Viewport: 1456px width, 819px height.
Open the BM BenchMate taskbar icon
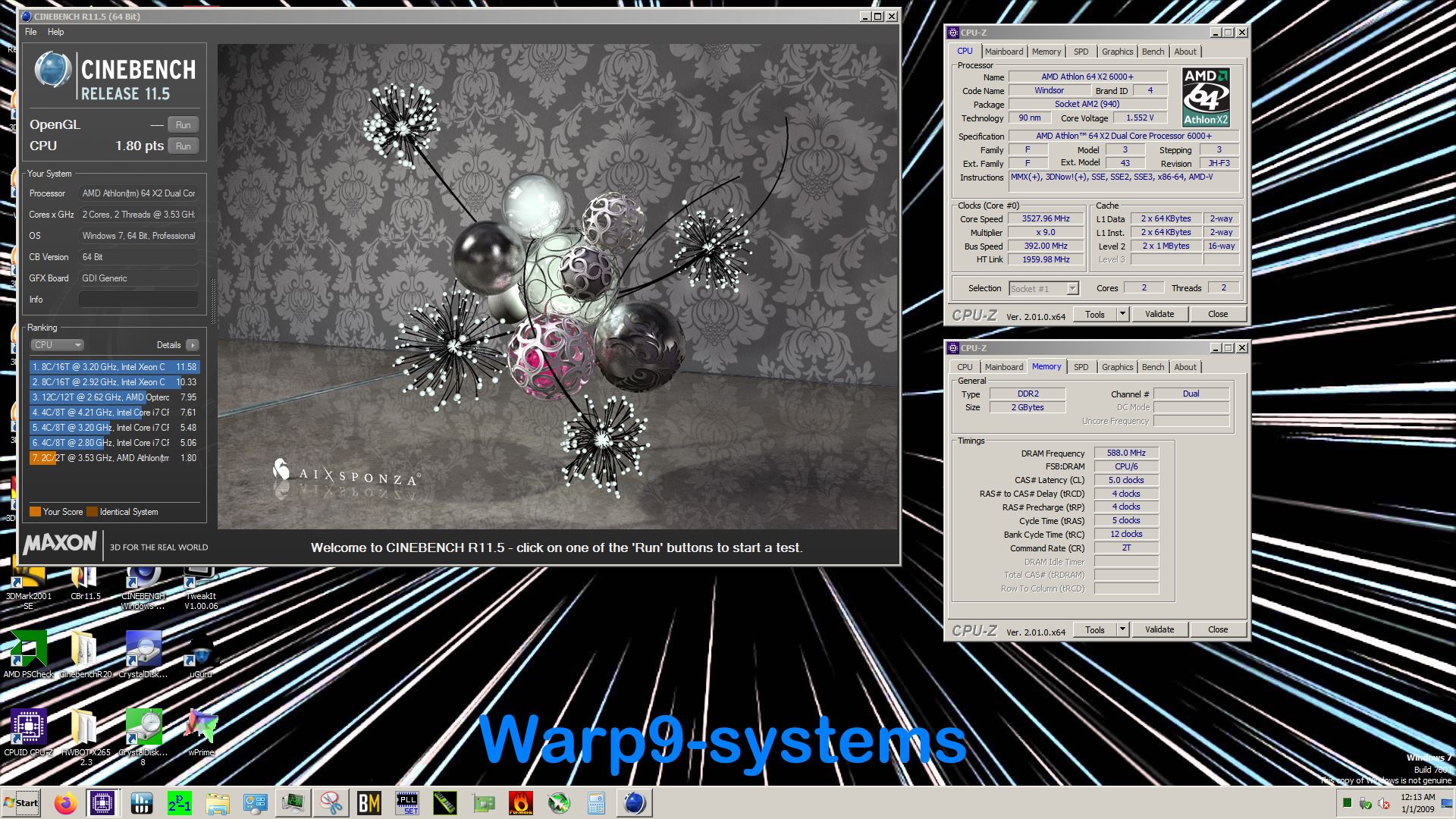[x=369, y=803]
